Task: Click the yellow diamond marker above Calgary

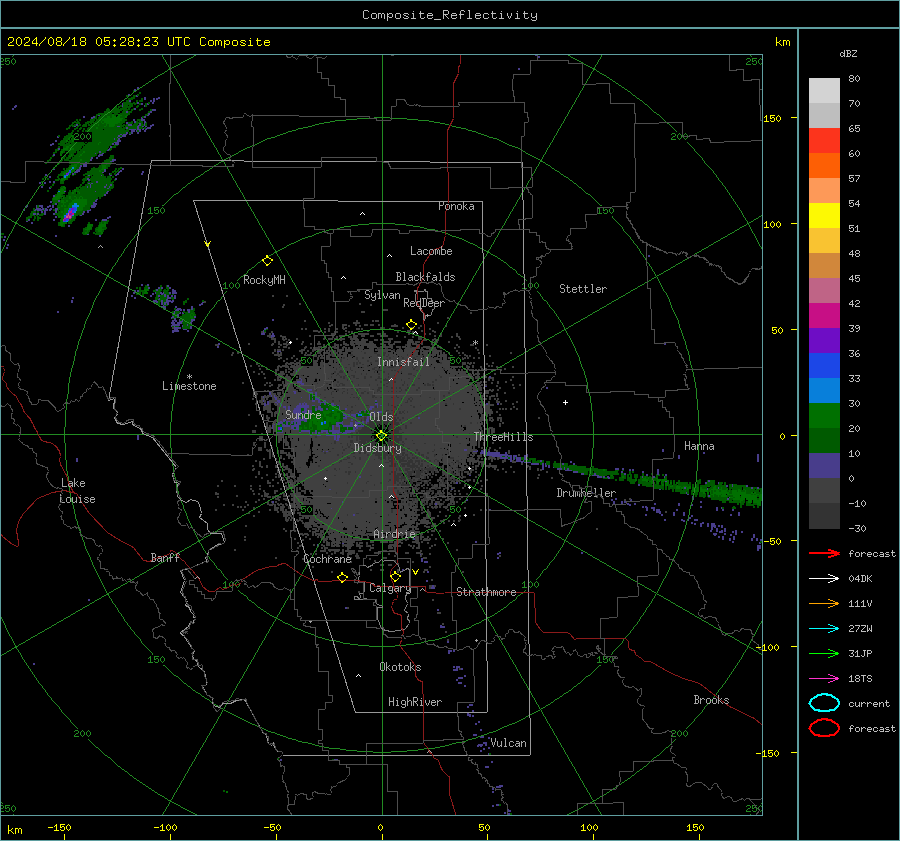Action: (395, 576)
